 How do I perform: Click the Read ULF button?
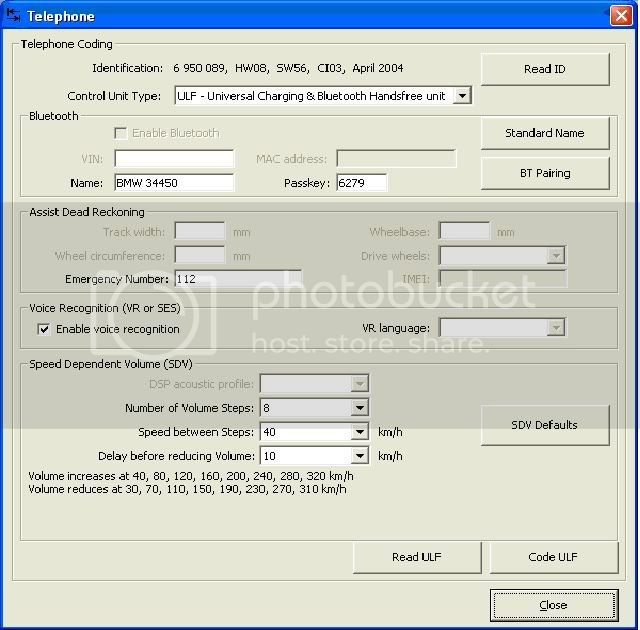pyautogui.click(x=417, y=557)
